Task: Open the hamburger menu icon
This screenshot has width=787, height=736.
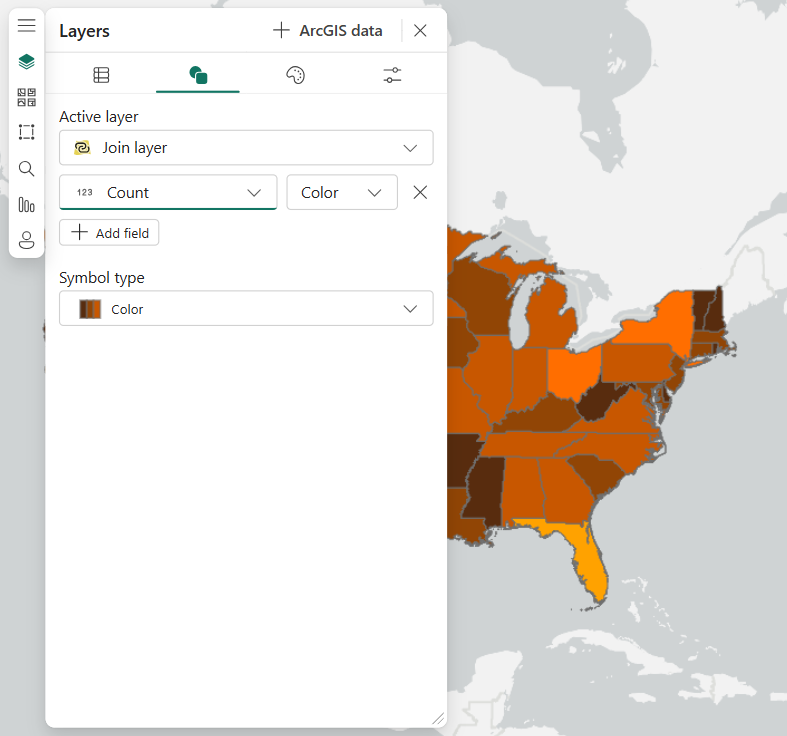Action: point(27,26)
